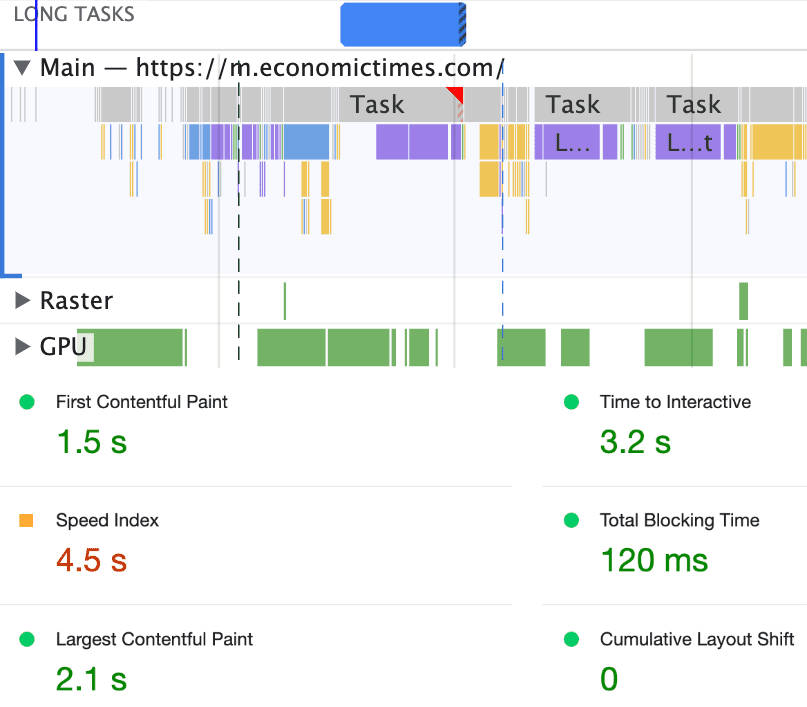Click the 2.1 s Largest Contentful Paint value
807x707 pixels.
[x=91, y=679]
